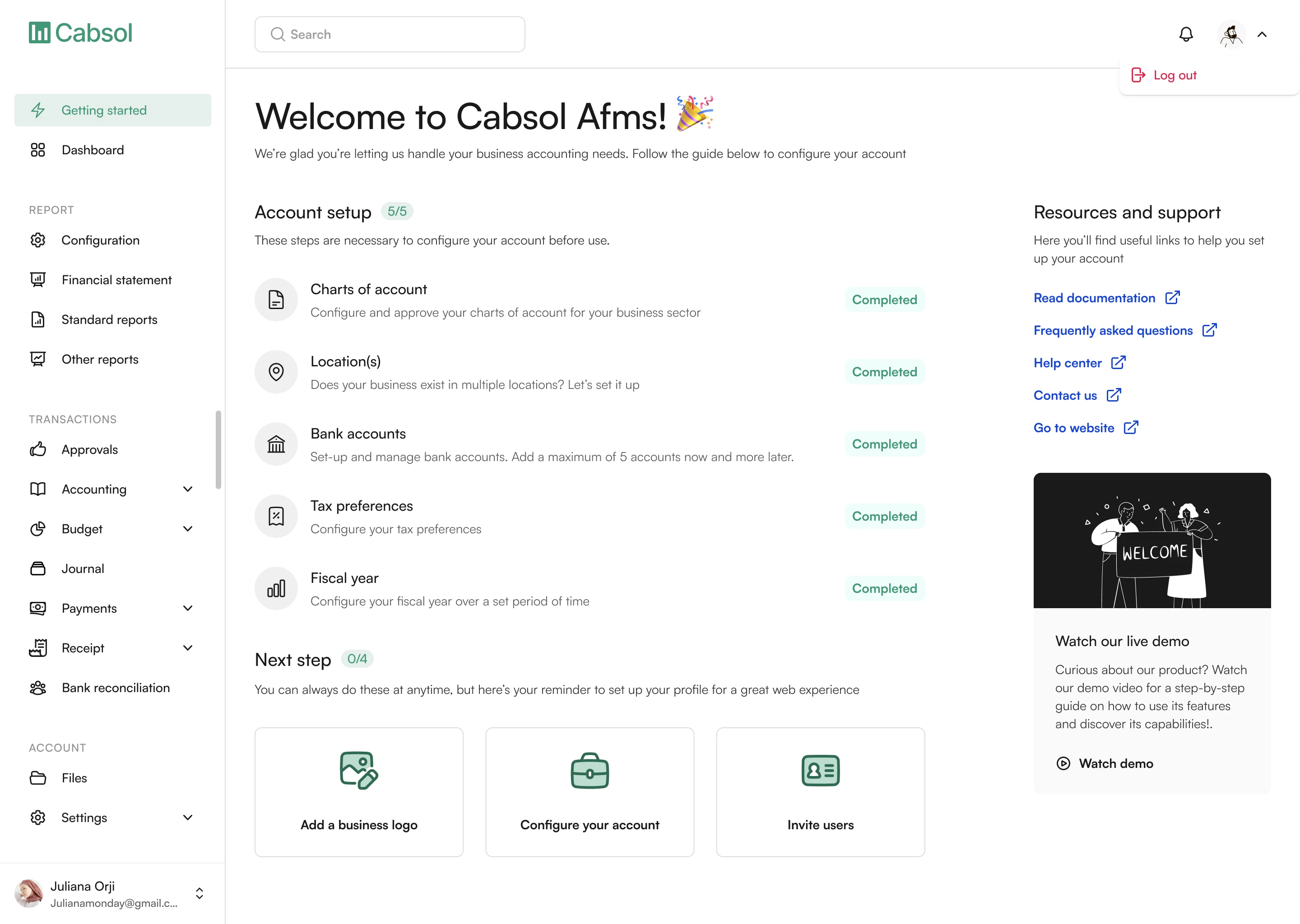Go to Dashboard in sidebar

click(93, 150)
